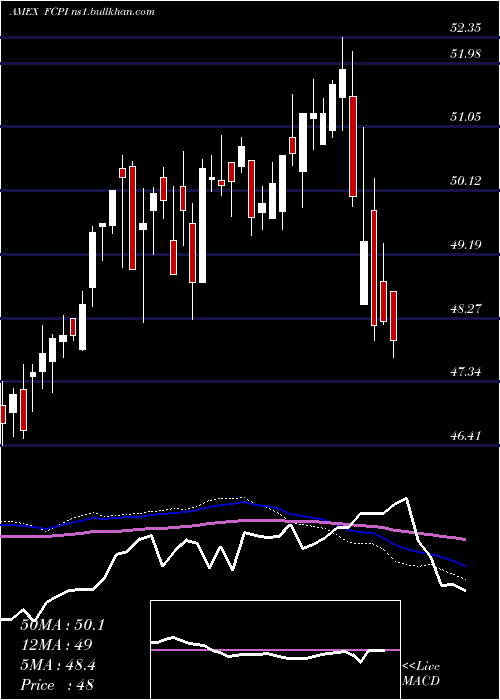Viewport: 500px width, 700px height.
Task: Click the 12MA : 49 readout
Action: [x=56, y=645]
